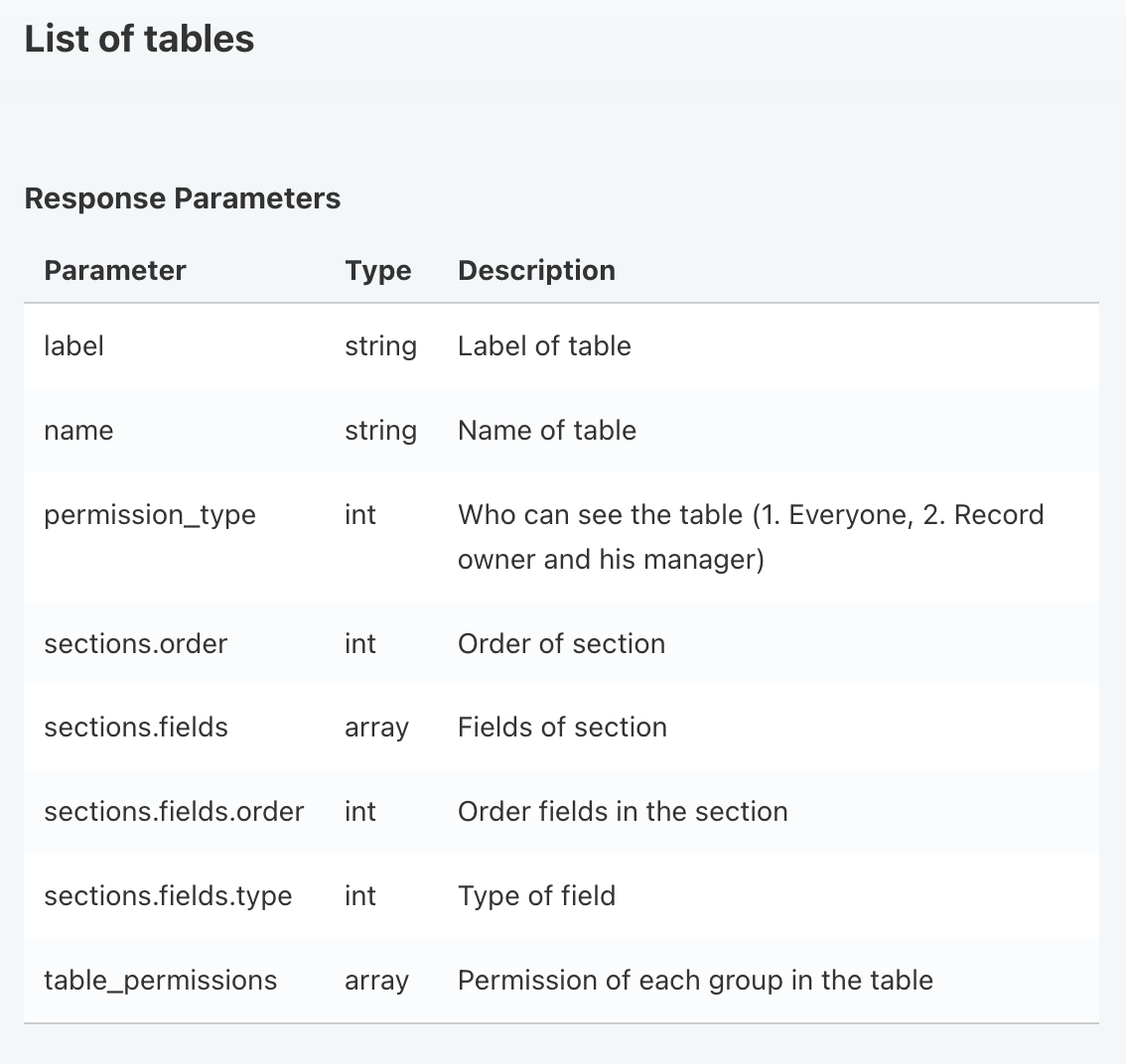Viewport: 1126px width, 1064px height.
Task: Click the "sections.fields.order" parameter name
Action: coord(174,812)
